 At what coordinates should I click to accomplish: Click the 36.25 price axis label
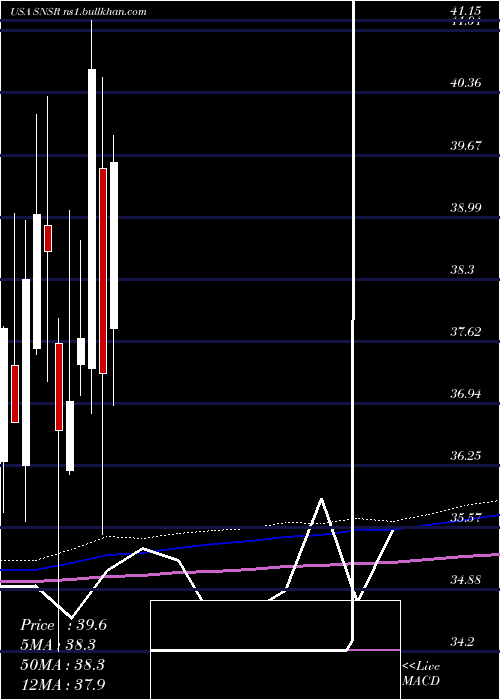pos(465,455)
